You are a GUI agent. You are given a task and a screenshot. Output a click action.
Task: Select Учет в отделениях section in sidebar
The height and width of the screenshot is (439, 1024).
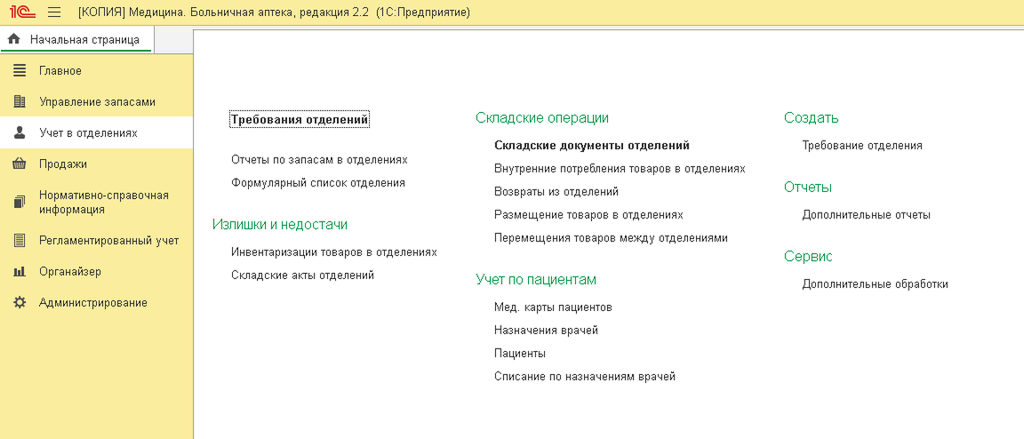pos(88,133)
